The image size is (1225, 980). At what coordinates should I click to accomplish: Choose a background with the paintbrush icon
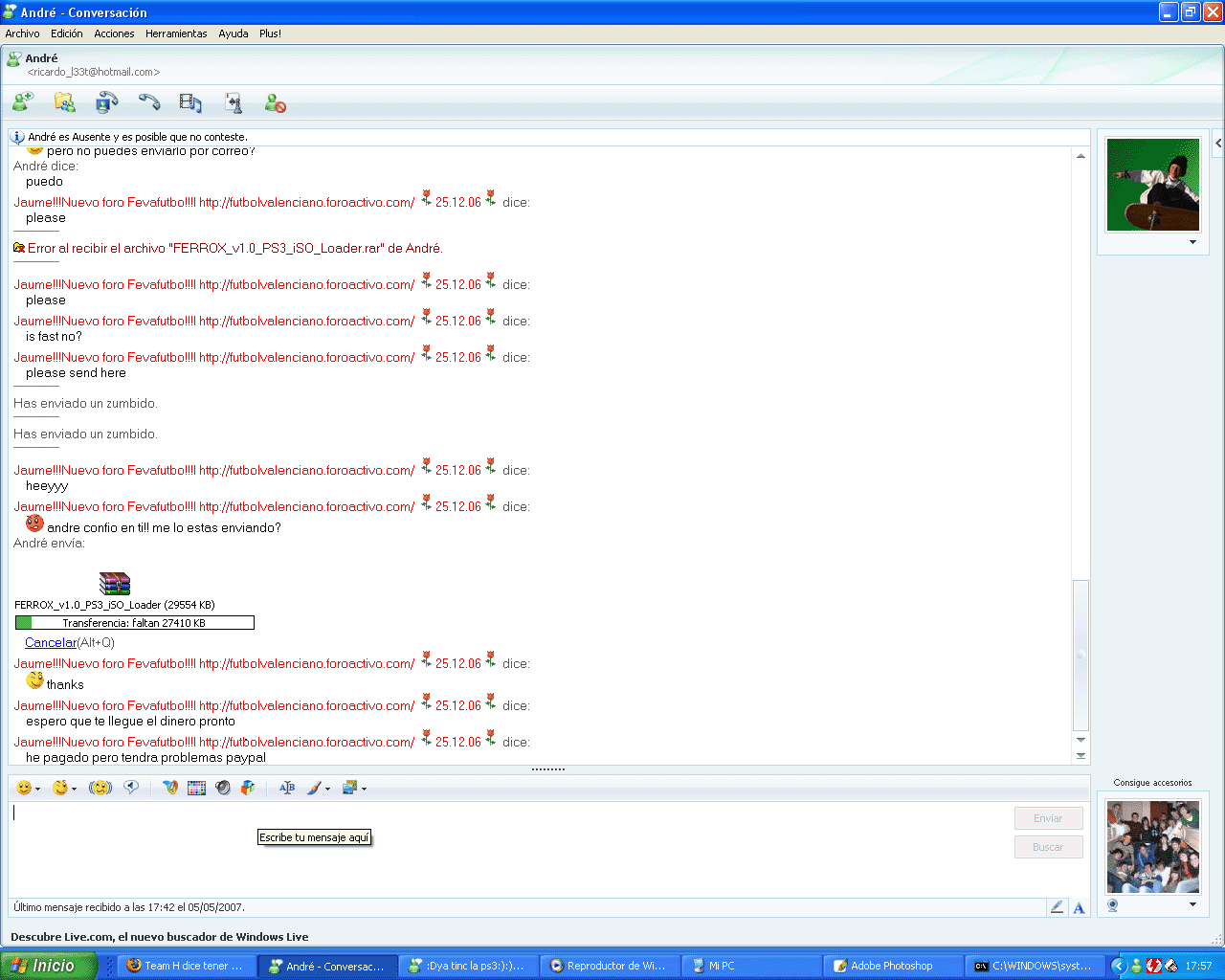click(x=314, y=788)
